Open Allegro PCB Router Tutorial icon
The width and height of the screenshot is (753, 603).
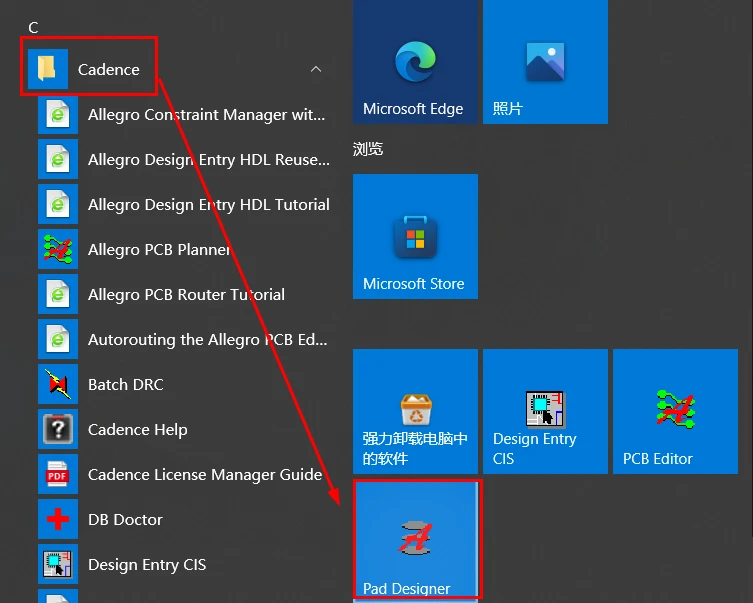point(58,294)
